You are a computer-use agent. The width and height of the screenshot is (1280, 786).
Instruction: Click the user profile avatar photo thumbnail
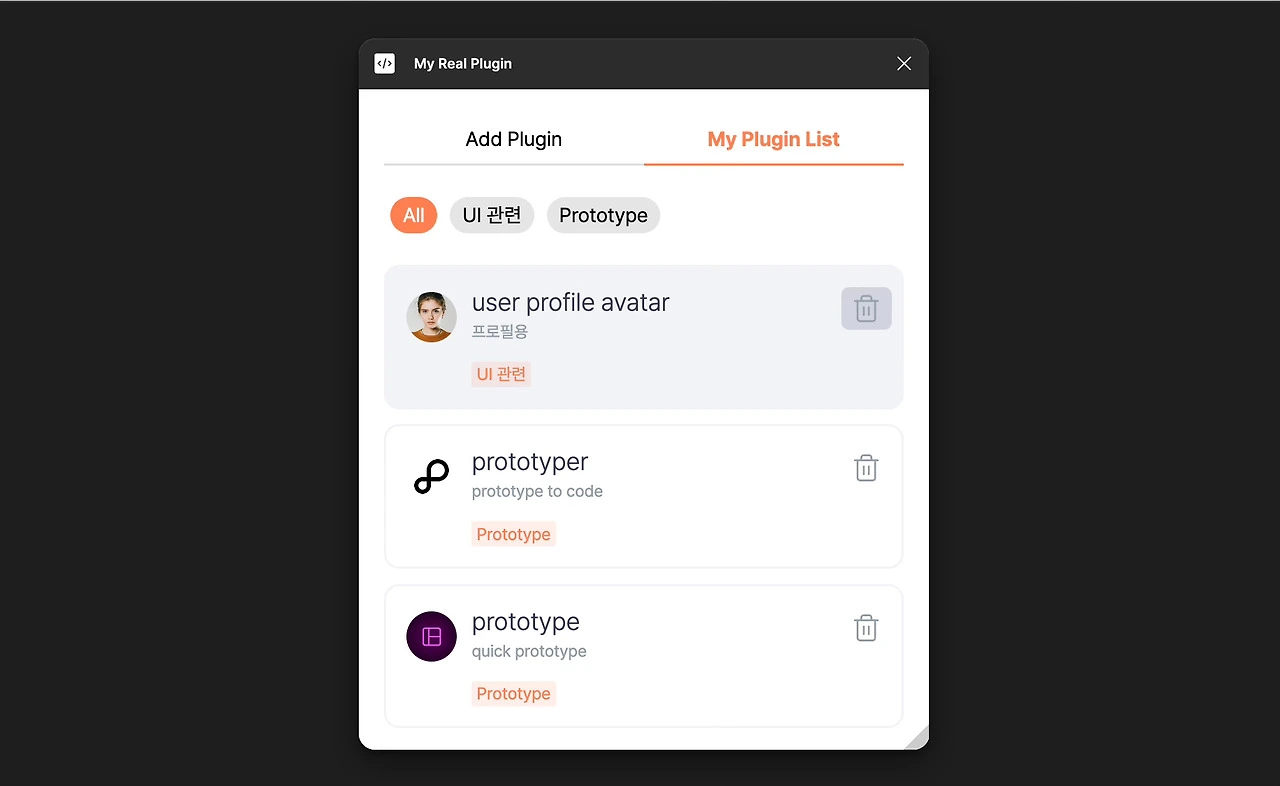(432, 317)
